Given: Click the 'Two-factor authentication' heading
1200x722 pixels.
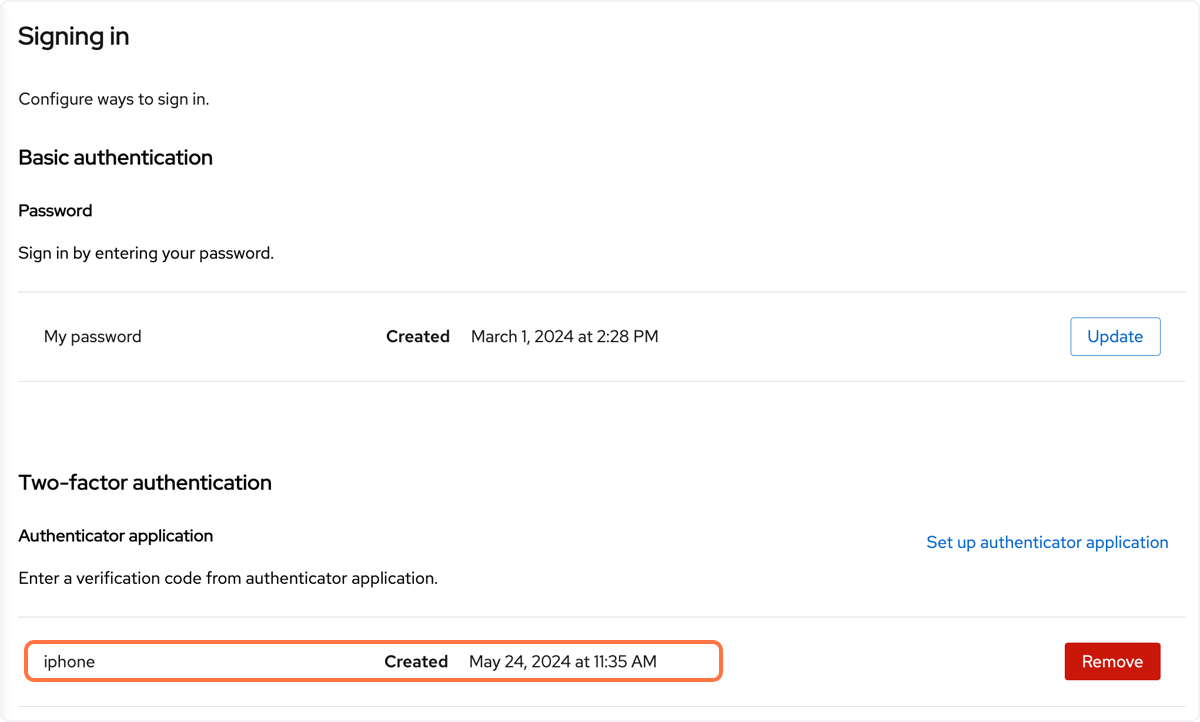Looking at the screenshot, I should tap(145, 482).
